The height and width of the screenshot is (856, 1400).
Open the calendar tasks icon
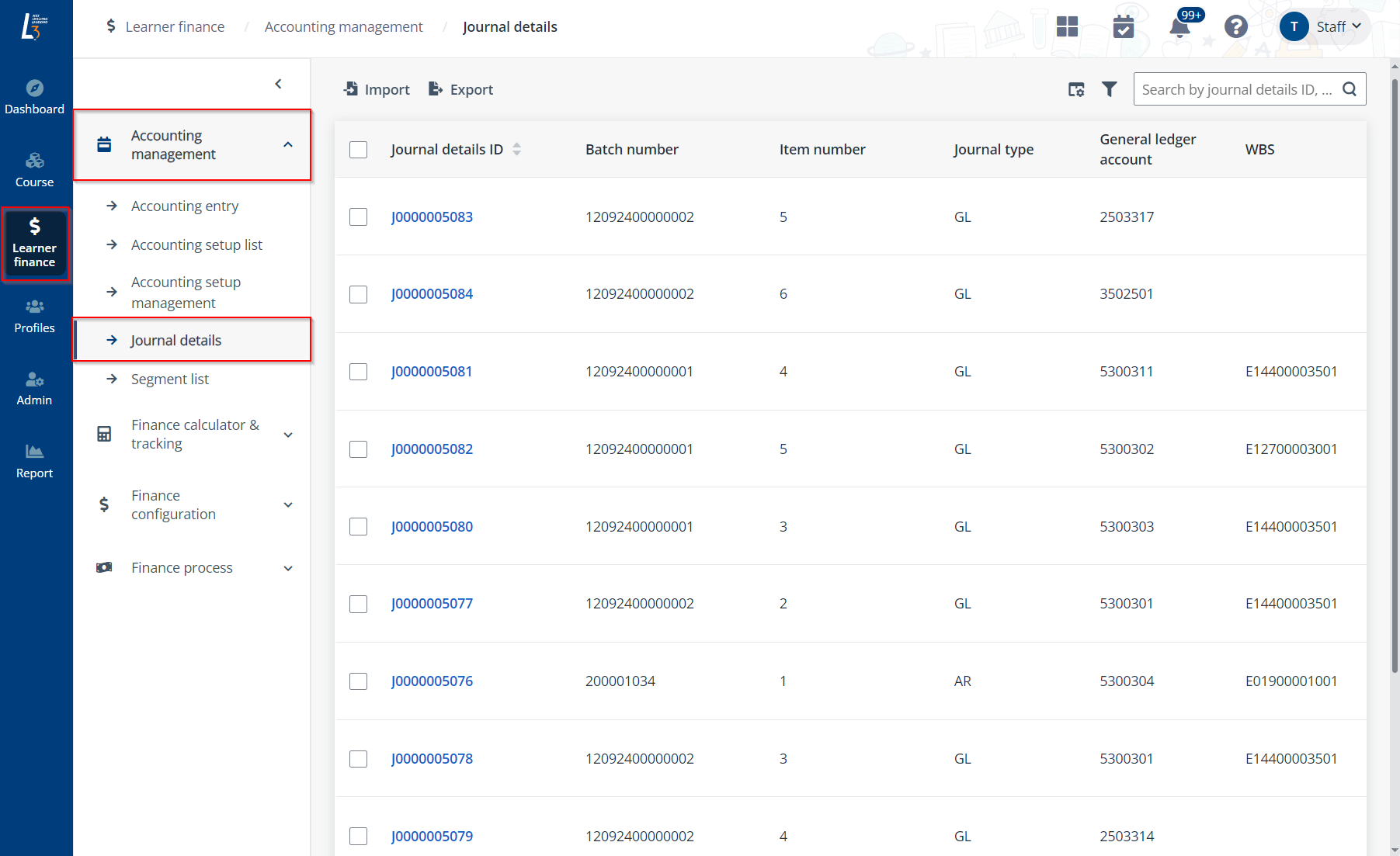(x=1123, y=27)
